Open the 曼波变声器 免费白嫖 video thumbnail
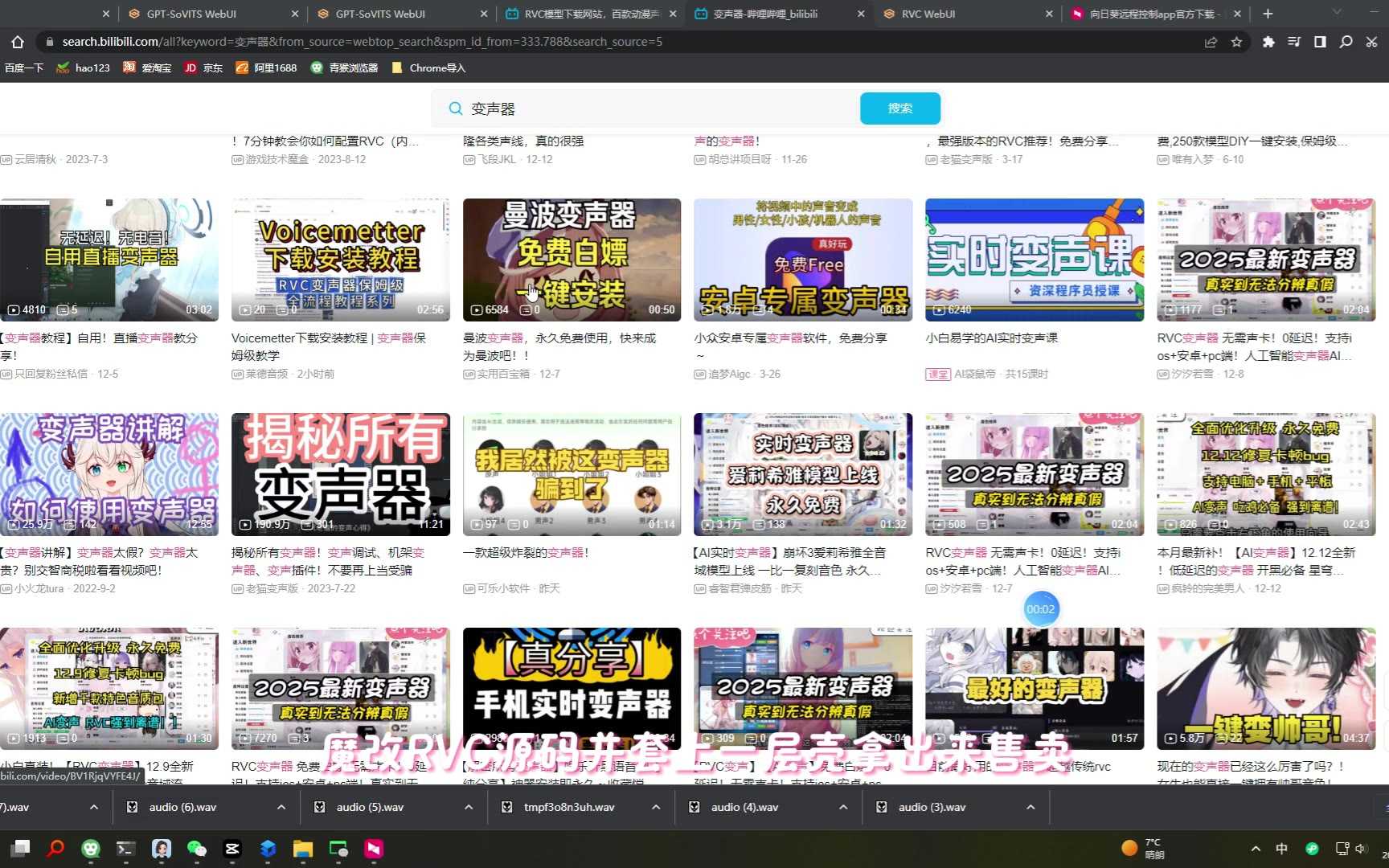The height and width of the screenshot is (868, 1389). [572, 260]
